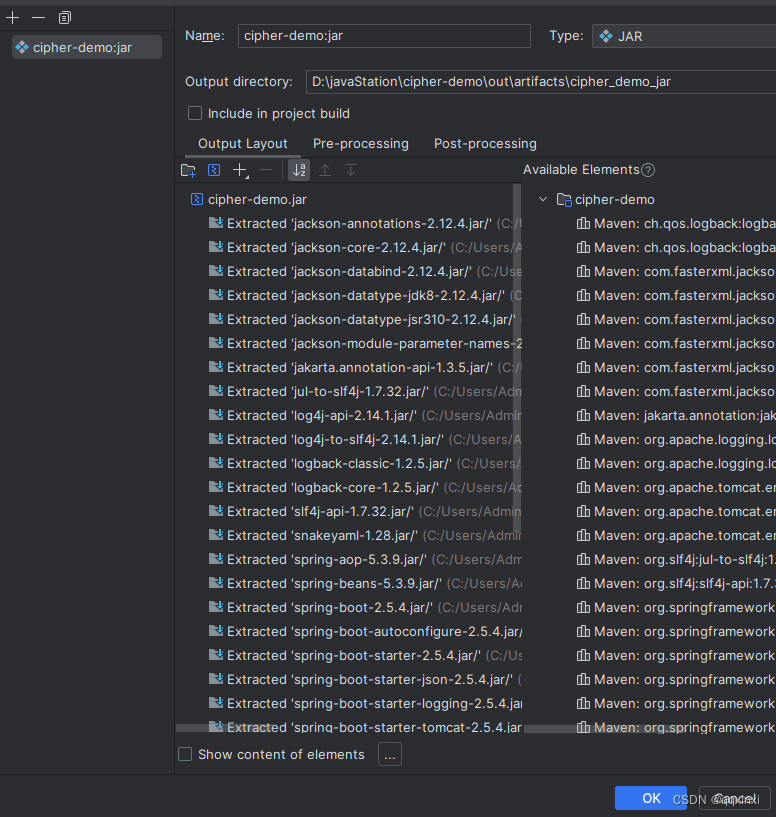Enable Include in project build

click(195, 113)
